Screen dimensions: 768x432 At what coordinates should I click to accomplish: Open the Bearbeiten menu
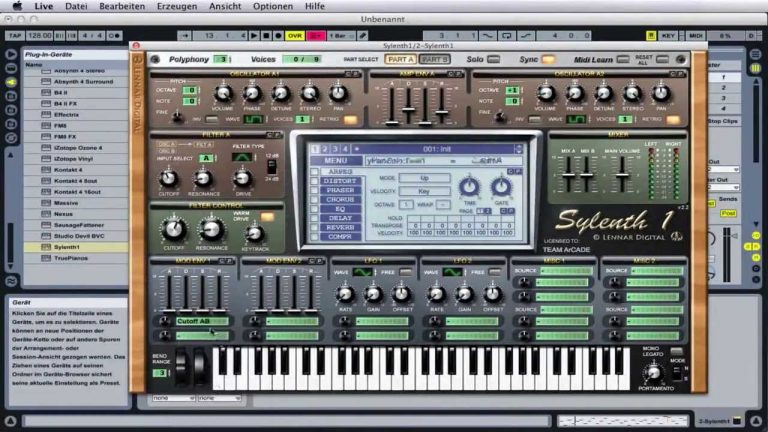coord(122,6)
